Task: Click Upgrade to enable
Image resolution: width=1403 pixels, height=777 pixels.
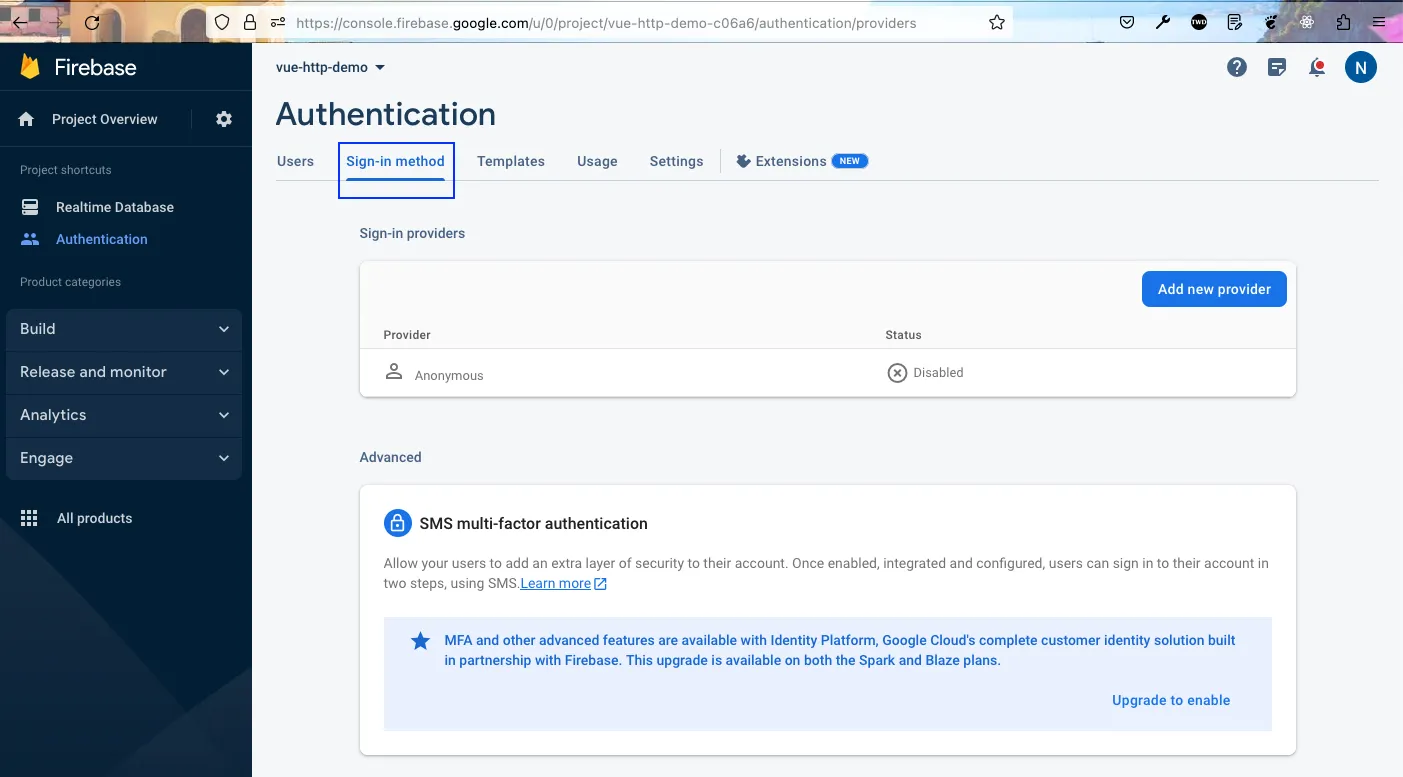Action: click(1171, 700)
